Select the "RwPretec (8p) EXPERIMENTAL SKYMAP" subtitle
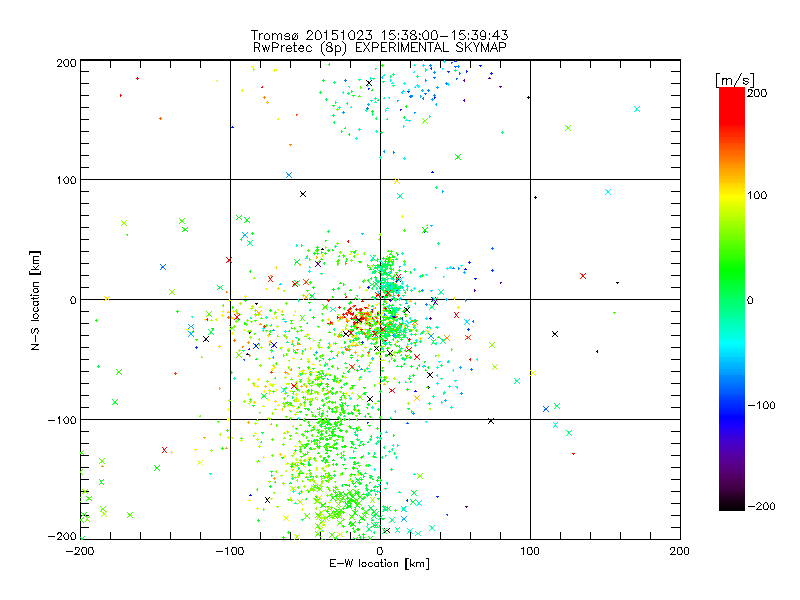 (380, 48)
